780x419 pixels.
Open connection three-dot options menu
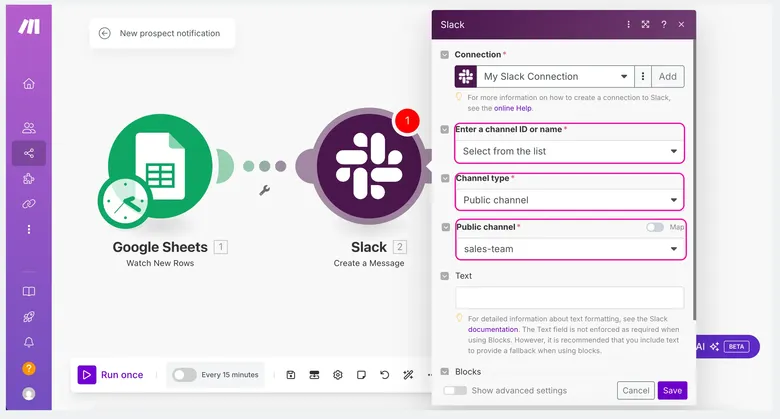[x=643, y=76]
